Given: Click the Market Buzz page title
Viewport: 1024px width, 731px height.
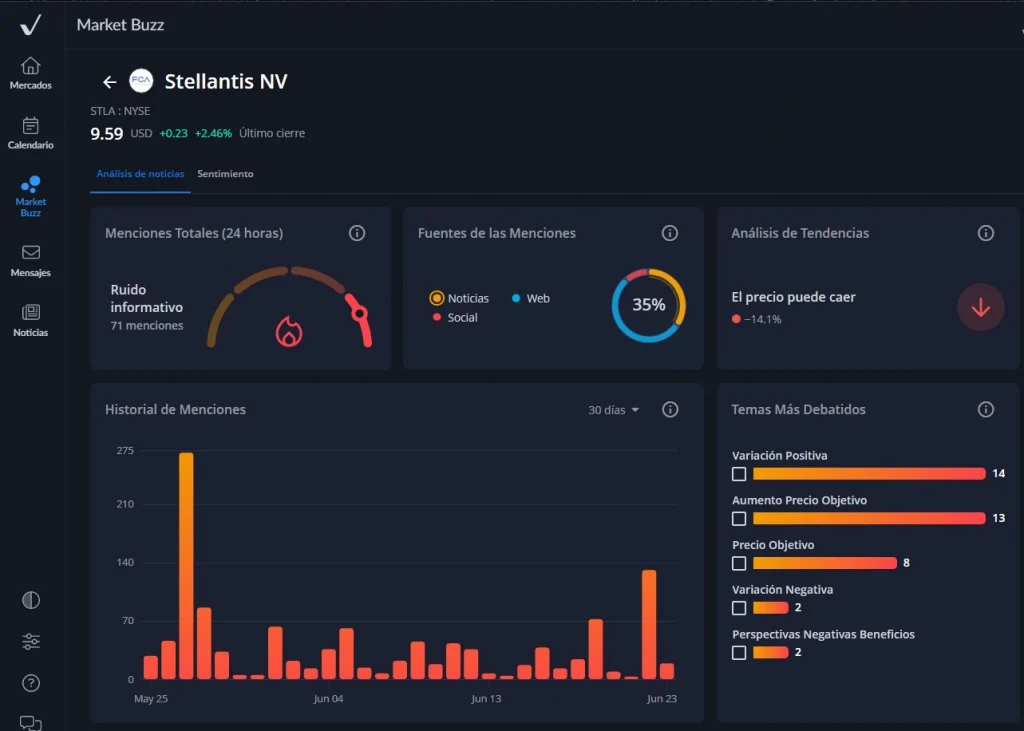Looking at the screenshot, I should pyautogui.click(x=120, y=25).
